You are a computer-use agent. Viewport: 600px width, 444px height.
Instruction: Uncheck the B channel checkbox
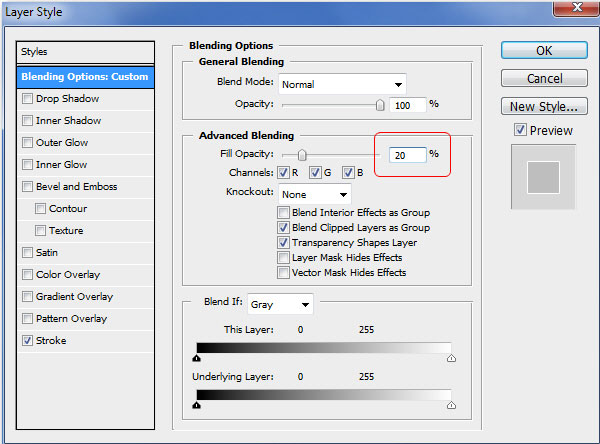[348, 173]
